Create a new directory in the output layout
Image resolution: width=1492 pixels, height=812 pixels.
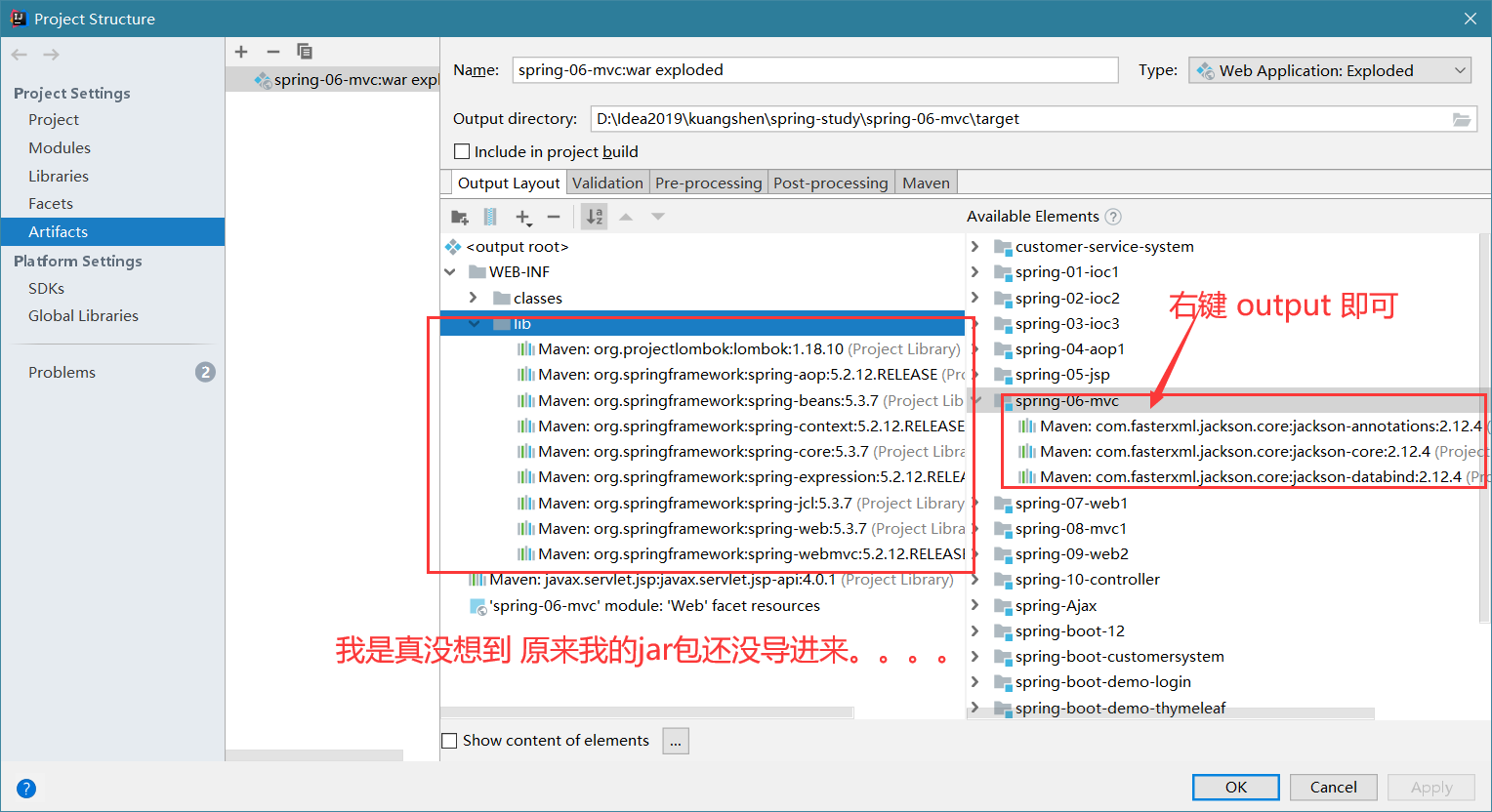[459, 217]
